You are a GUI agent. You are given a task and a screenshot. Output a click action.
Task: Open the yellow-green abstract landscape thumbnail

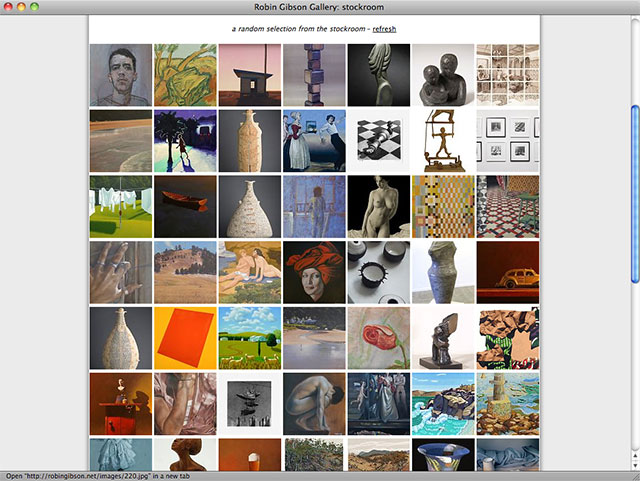[x=185, y=75]
